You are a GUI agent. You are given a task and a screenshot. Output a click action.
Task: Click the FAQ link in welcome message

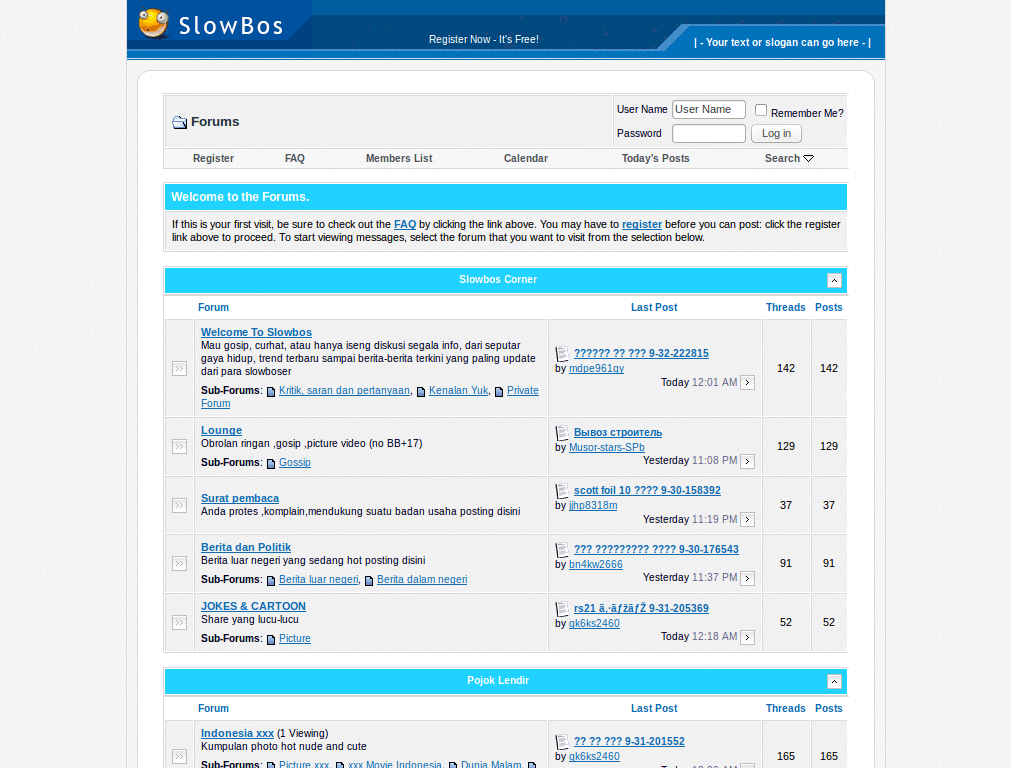point(405,225)
